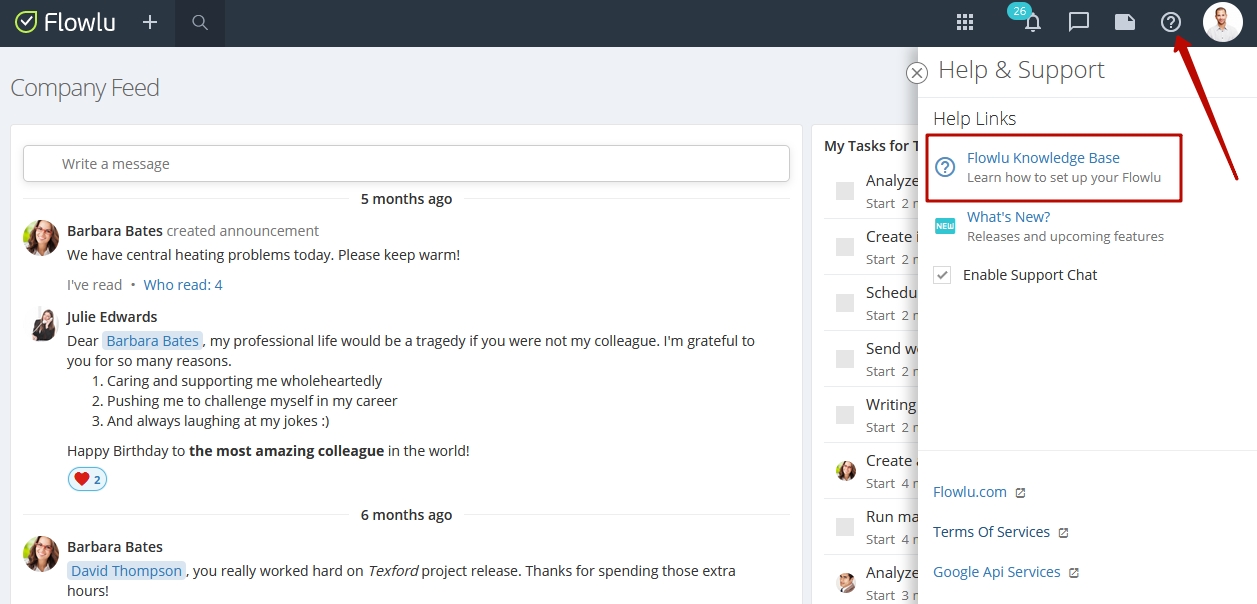Click the line 'Pushing me to challenge myself in my career'
1257x604 pixels.
click(252, 401)
